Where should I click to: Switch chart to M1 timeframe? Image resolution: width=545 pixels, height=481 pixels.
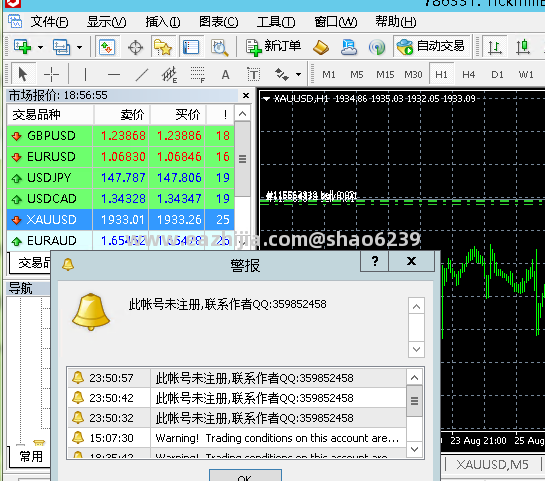pyautogui.click(x=329, y=74)
